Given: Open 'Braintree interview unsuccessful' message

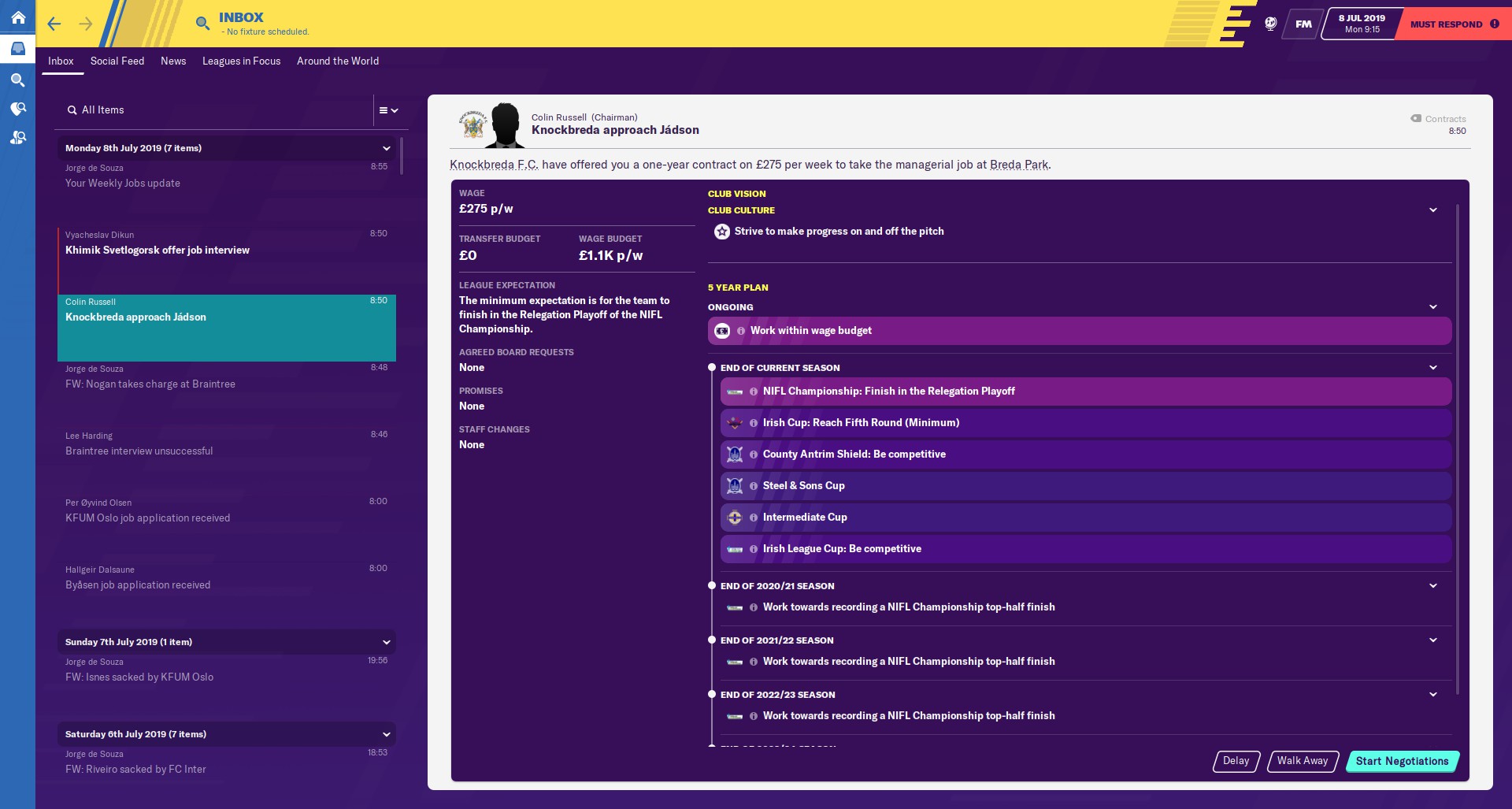Looking at the screenshot, I should pyautogui.click(x=227, y=462).
